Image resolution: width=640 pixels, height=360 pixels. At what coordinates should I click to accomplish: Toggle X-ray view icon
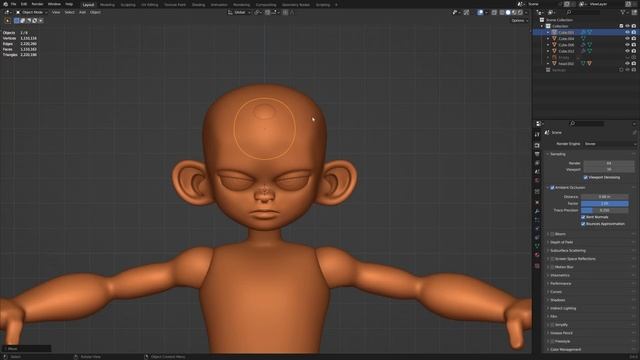(x=494, y=12)
